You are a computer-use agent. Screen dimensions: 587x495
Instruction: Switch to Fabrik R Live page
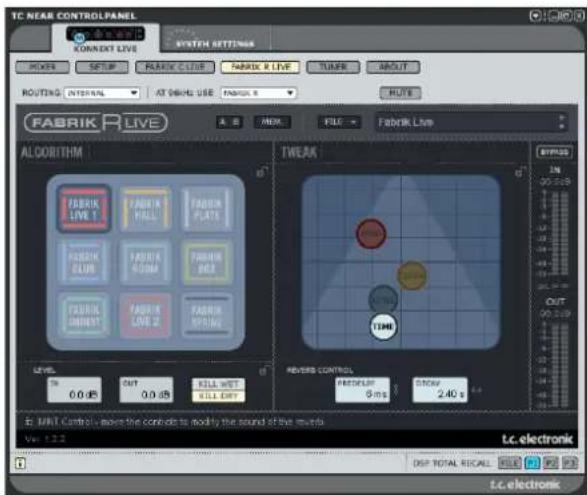coord(260,67)
